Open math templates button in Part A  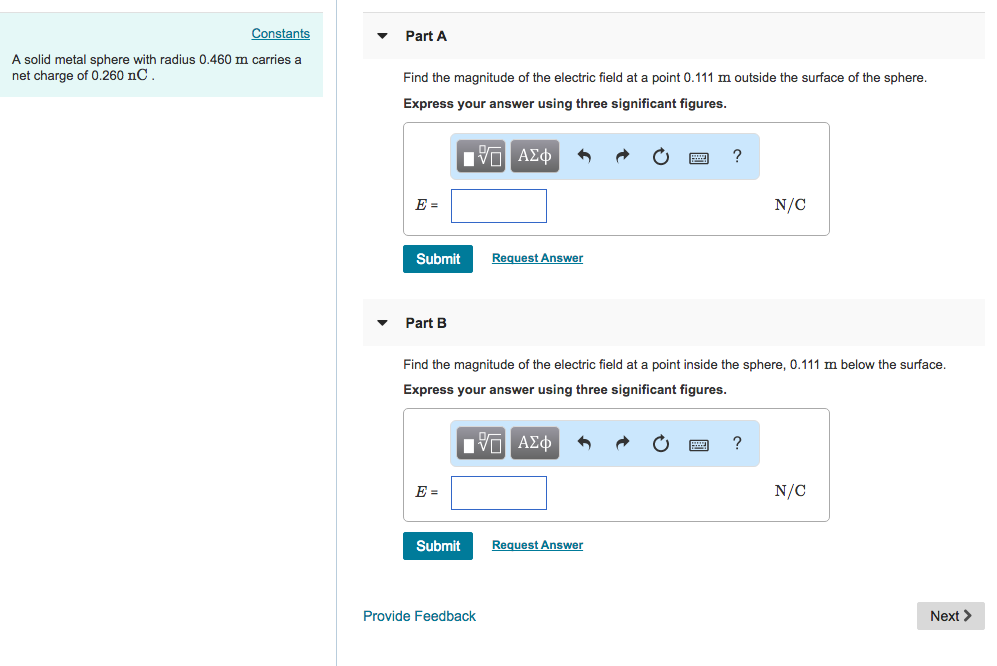pos(482,156)
